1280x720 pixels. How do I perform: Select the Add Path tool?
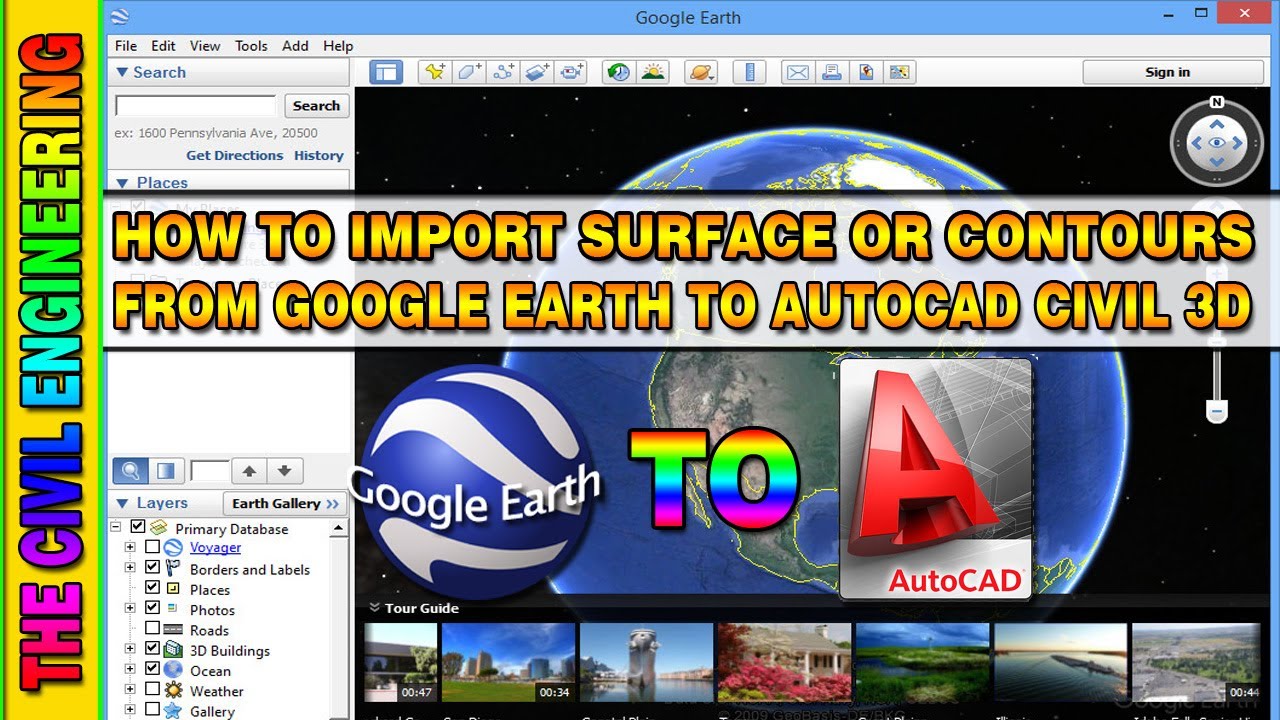pos(503,72)
